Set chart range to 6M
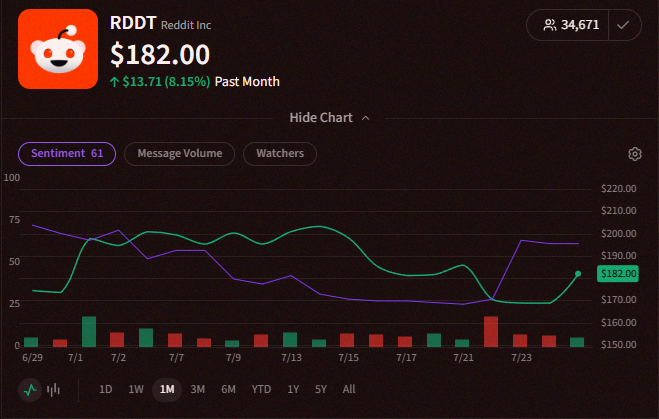The width and height of the screenshot is (659, 419). [x=228, y=390]
